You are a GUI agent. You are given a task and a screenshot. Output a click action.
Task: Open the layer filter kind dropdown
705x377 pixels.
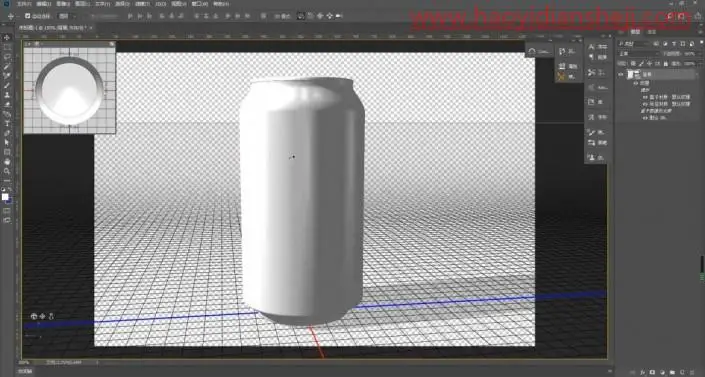(x=634, y=44)
